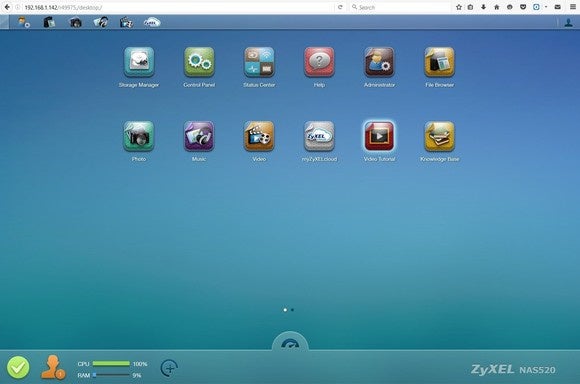Click File Browser shortcut in top bar
The image size is (580, 384).
pos(49,22)
